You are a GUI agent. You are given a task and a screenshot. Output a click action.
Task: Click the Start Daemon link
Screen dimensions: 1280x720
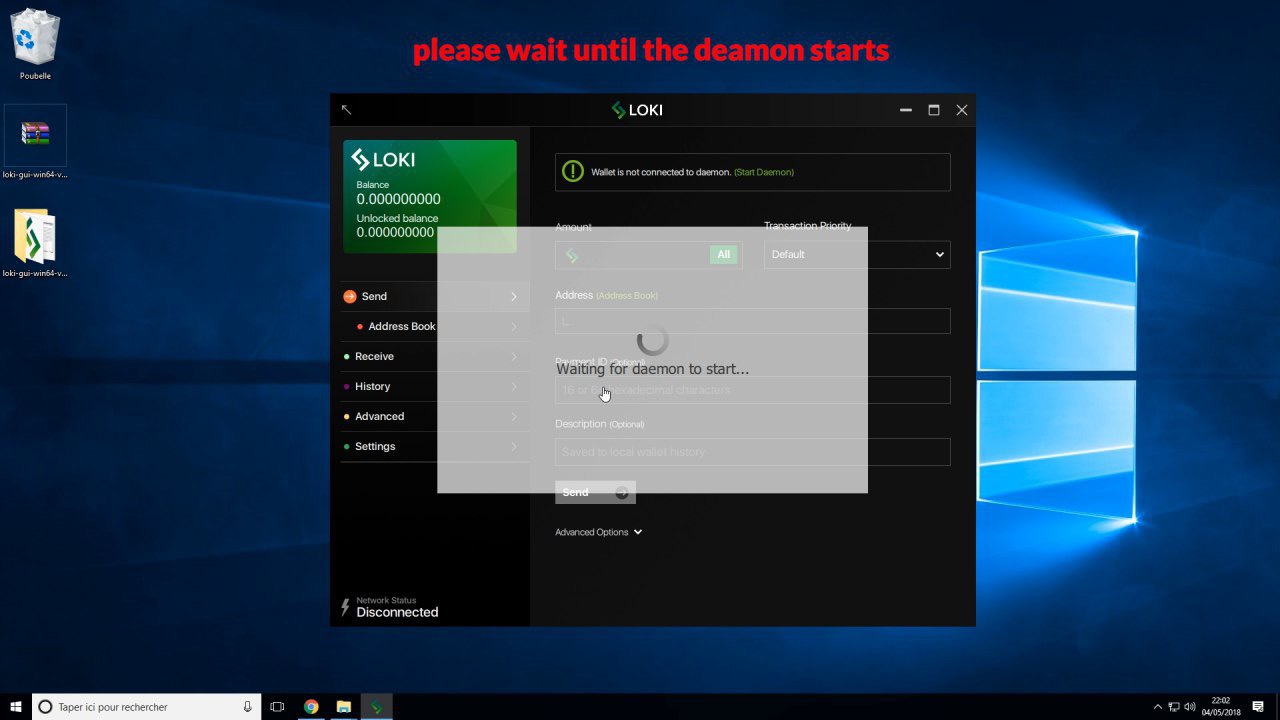coord(764,172)
